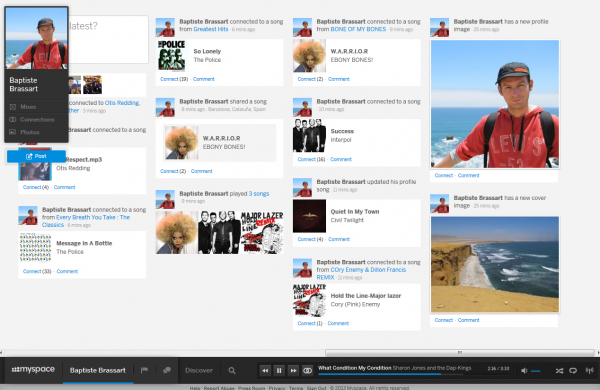The height and width of the screenshot is (390, 600).
Task: Open search with the magnifier icon
Action: pos(232,370)
